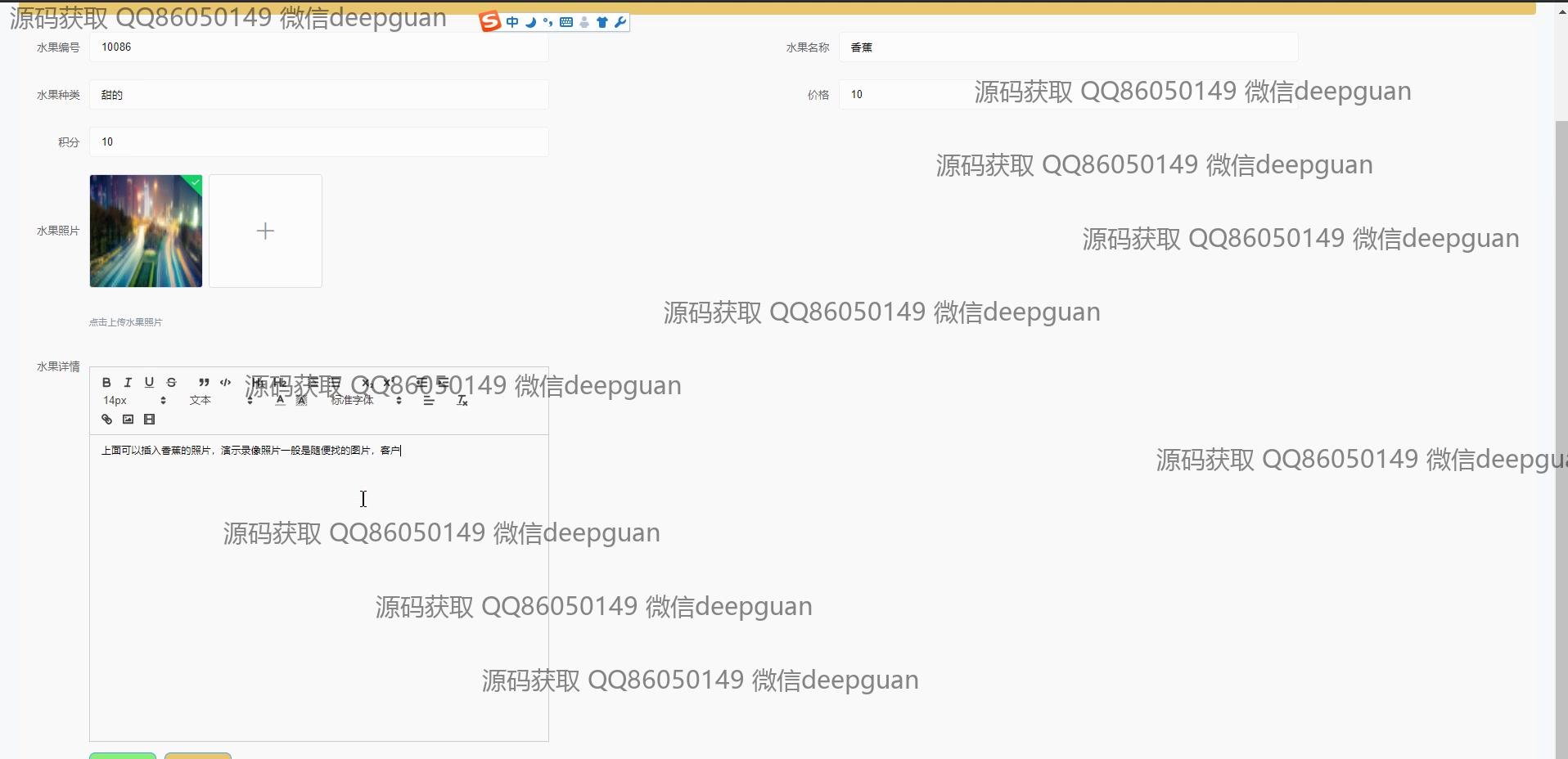Open the 标准字体 font family dropdown

click(367, 400)
